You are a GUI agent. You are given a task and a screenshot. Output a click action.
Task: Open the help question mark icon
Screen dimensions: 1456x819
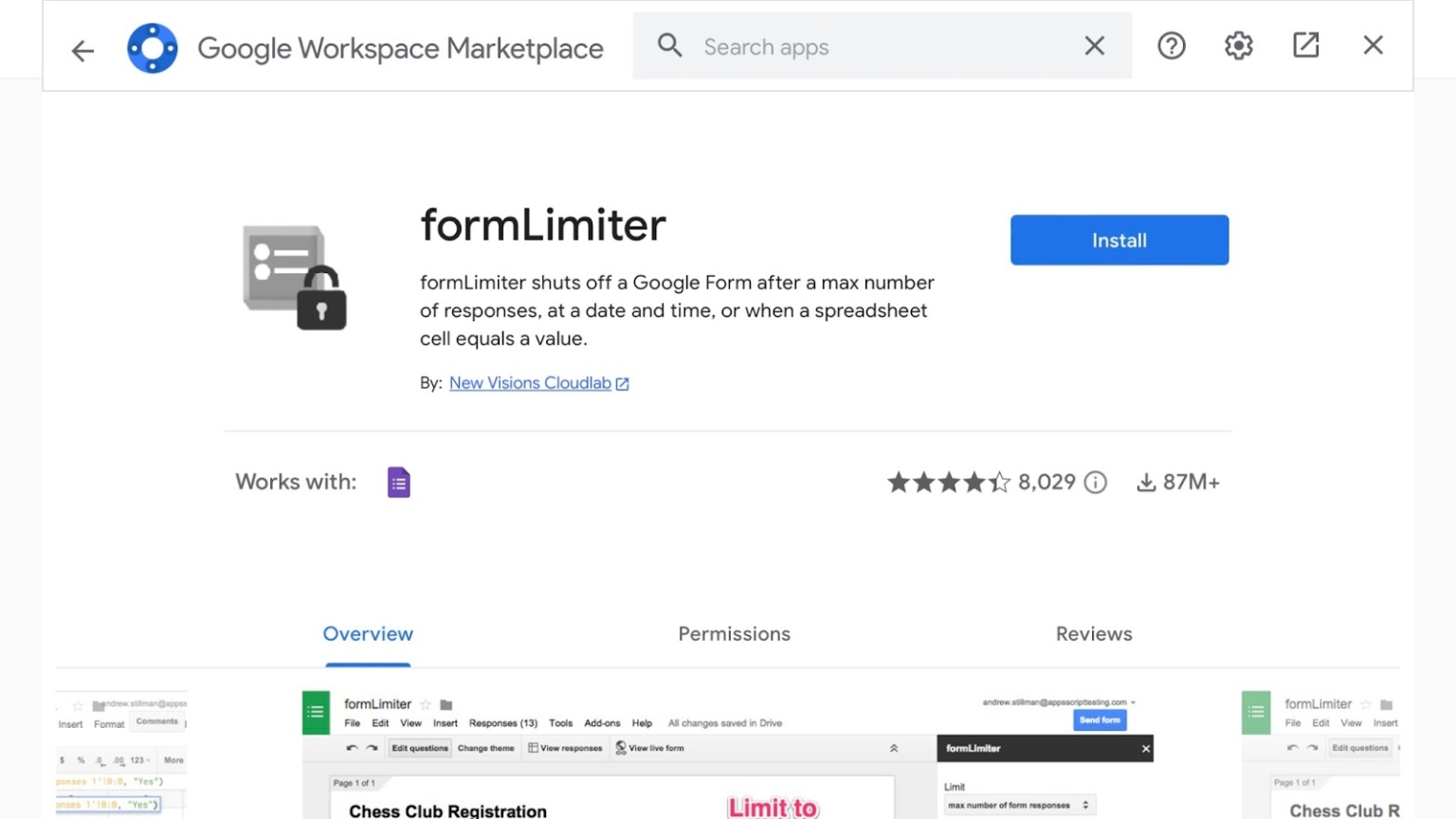coord(1171,45)
